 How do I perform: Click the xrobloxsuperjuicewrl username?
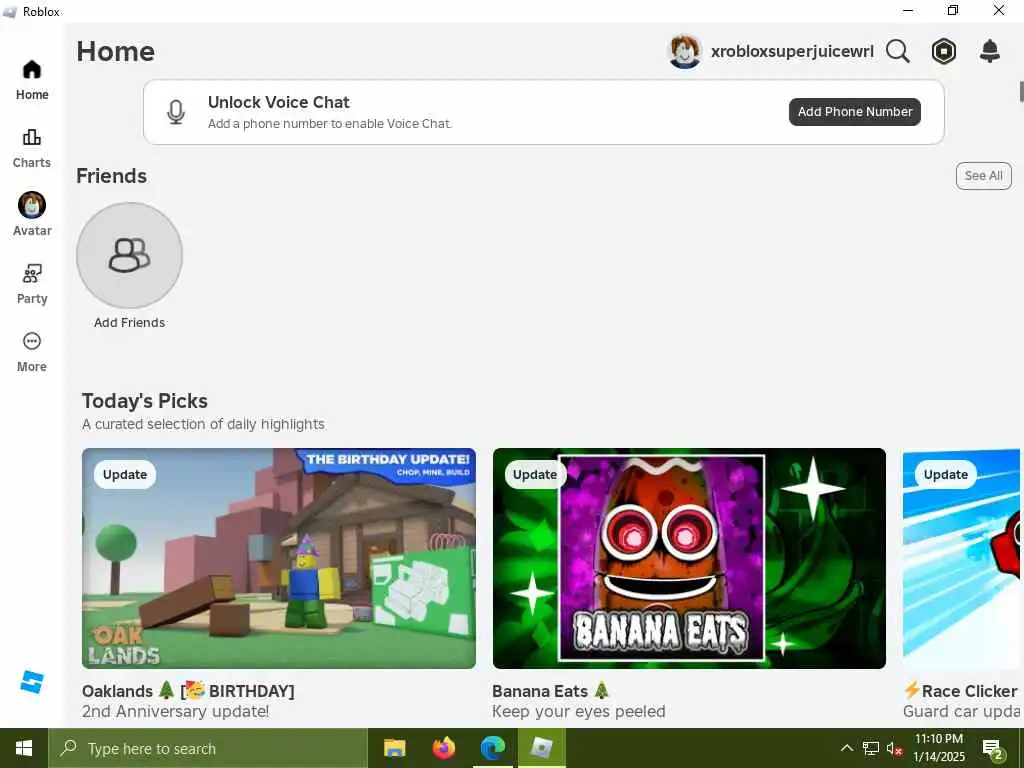pyautogui.click(x=792, y=52)
